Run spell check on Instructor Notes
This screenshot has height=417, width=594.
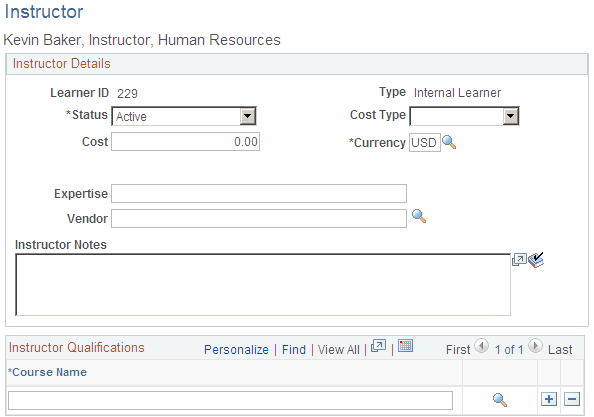536,260
